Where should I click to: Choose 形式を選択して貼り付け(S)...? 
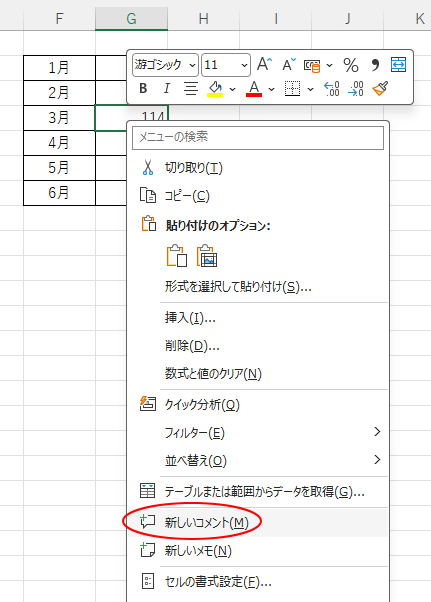(x=258, y=287)
